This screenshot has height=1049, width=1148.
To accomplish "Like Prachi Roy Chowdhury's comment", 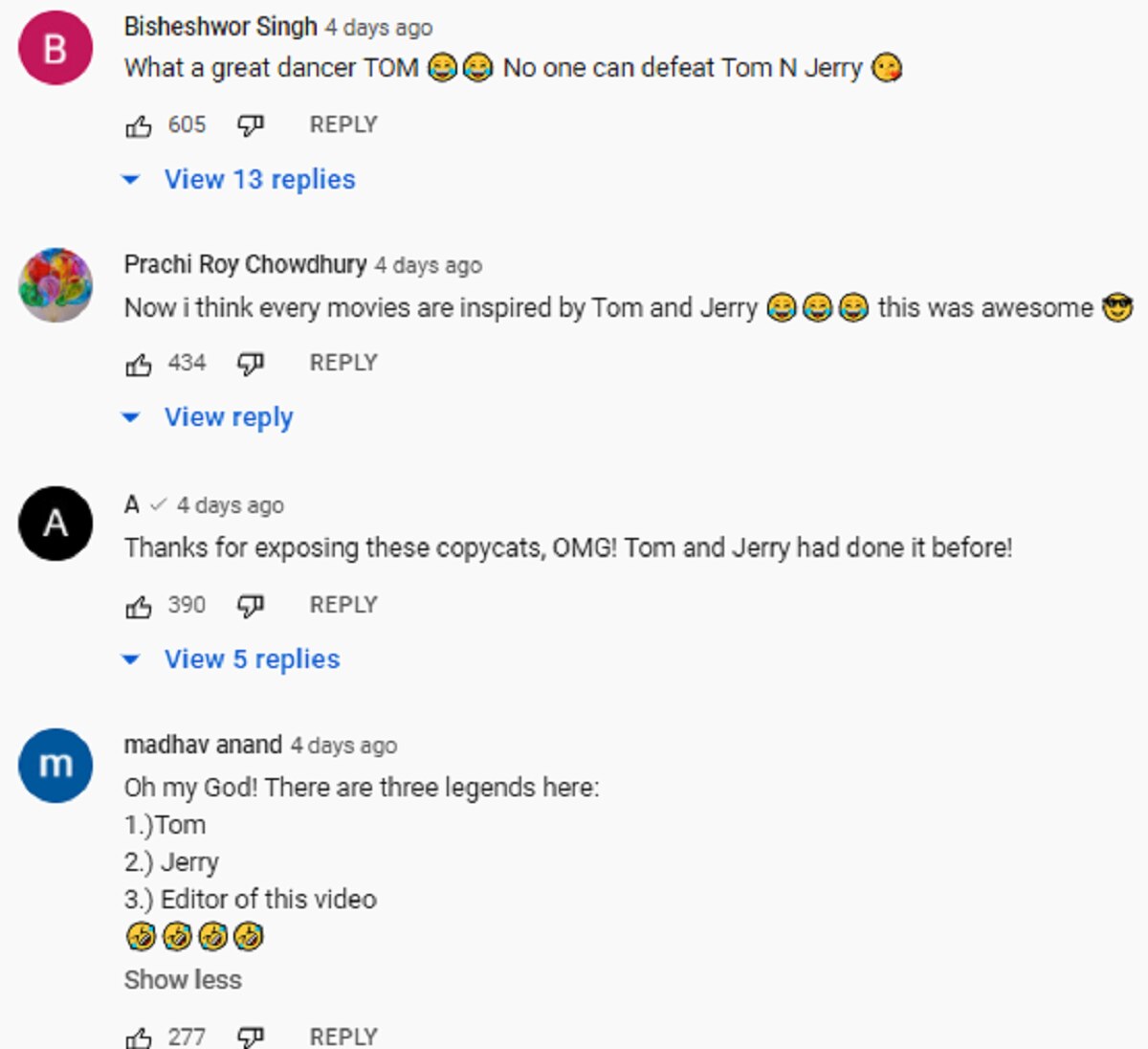I will point(139,364).
